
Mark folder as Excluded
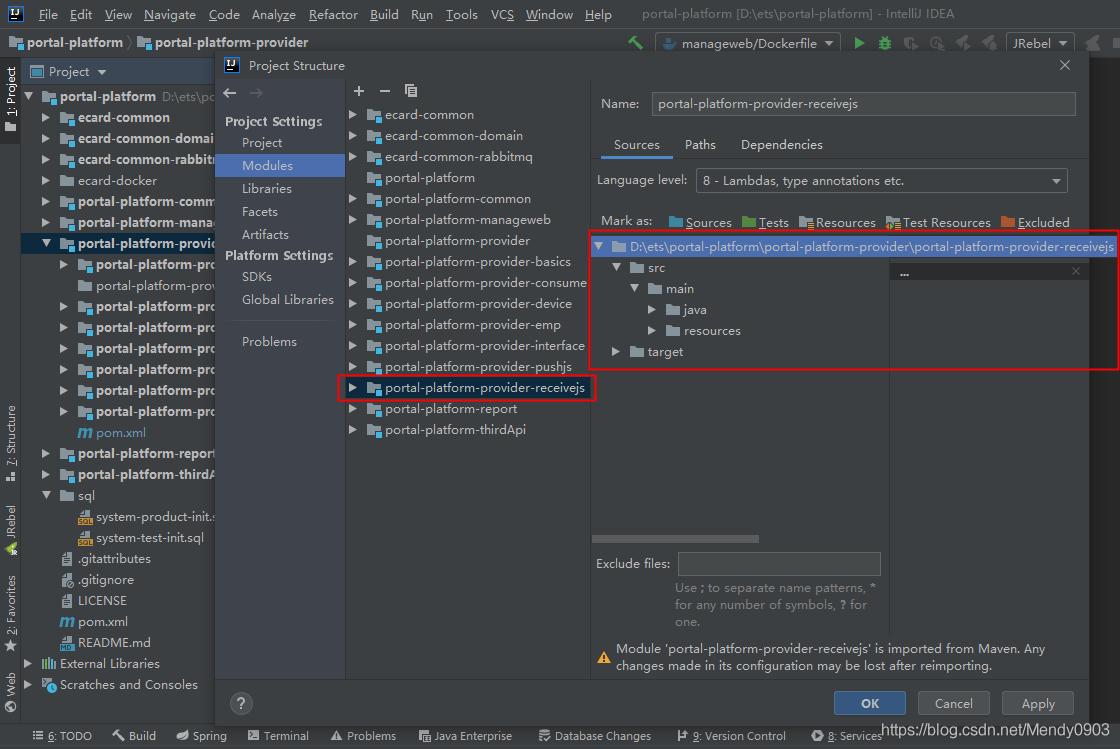(x=1035, y=223)
